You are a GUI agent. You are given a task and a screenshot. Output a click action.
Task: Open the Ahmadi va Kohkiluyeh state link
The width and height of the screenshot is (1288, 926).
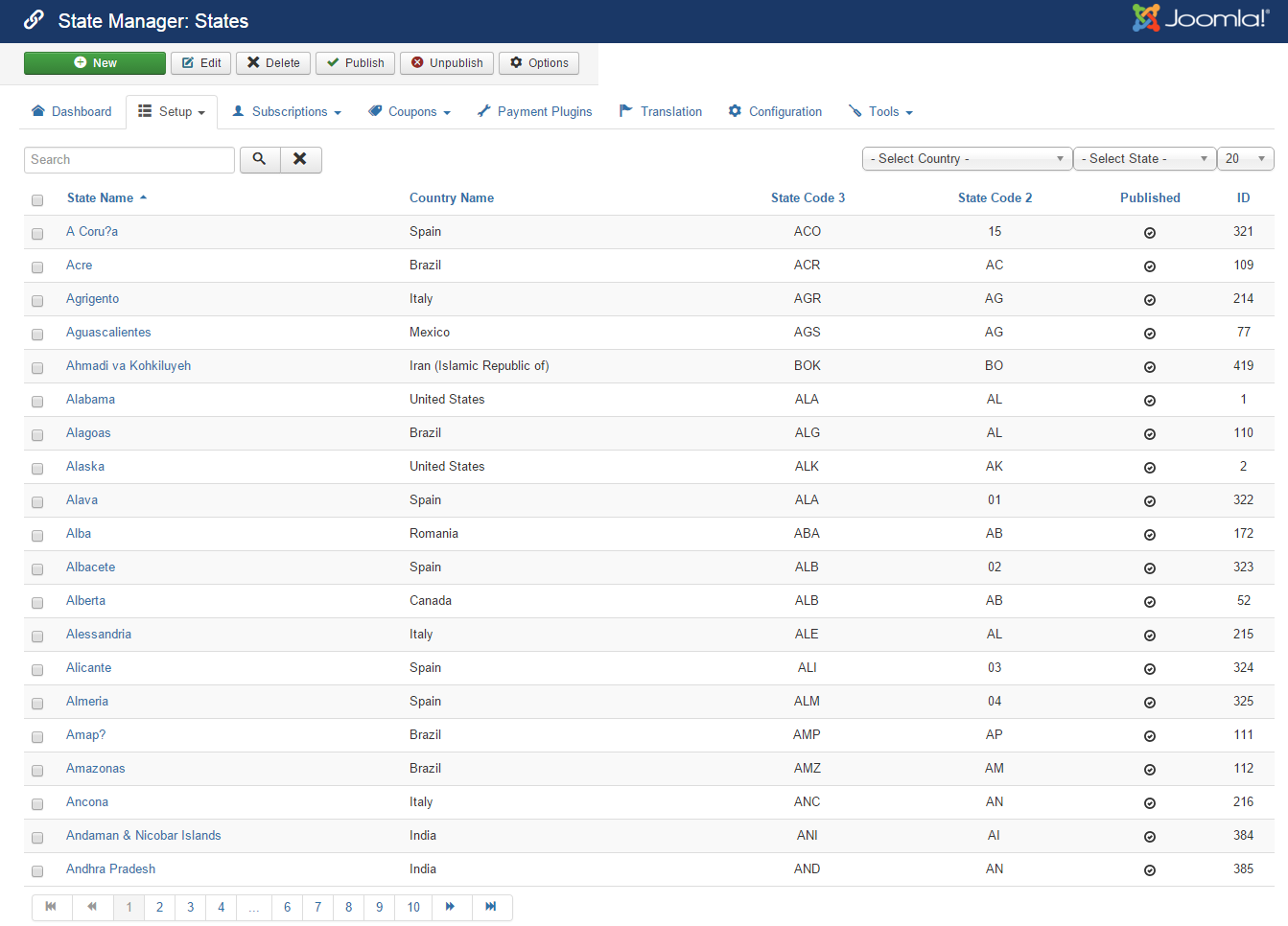coord(129,366)
